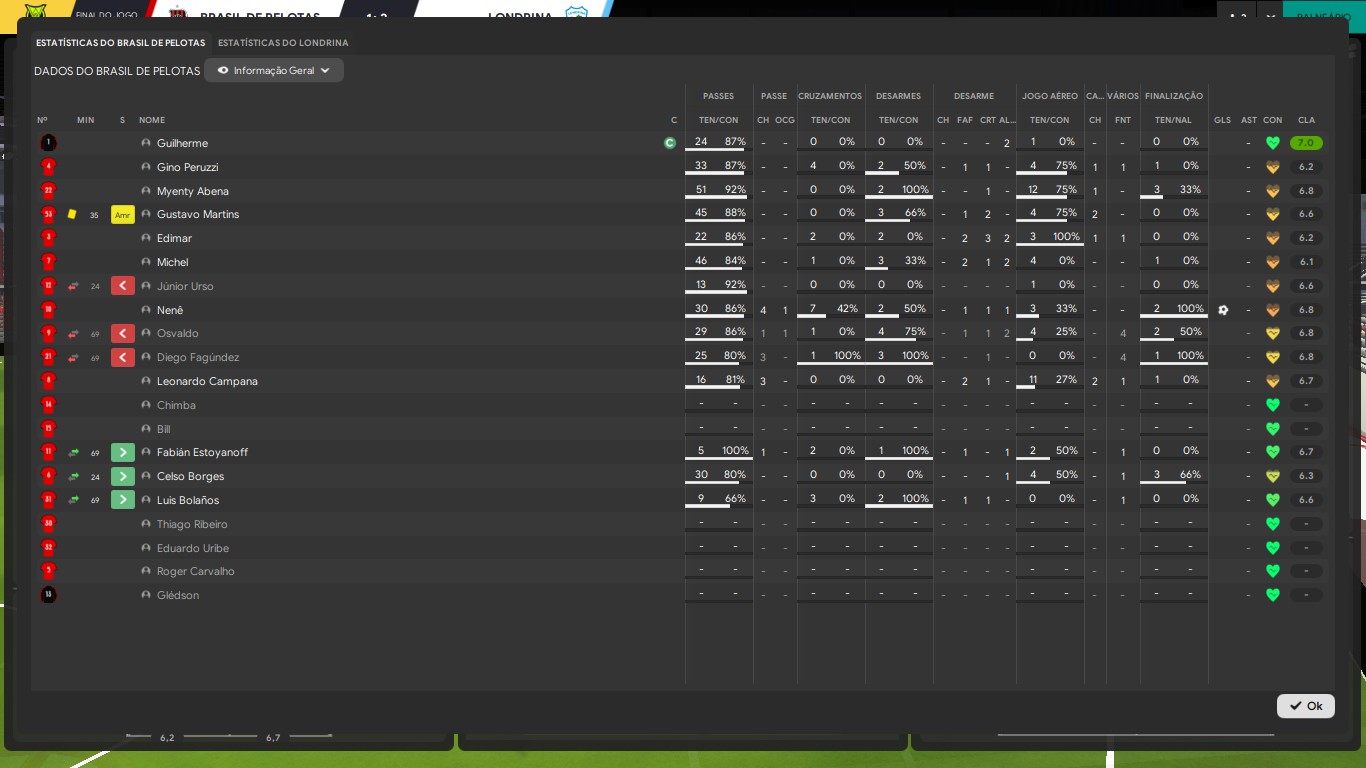Open player Guilherme's name link
This screenshot has width=1366, height=768.
point(182,143)
